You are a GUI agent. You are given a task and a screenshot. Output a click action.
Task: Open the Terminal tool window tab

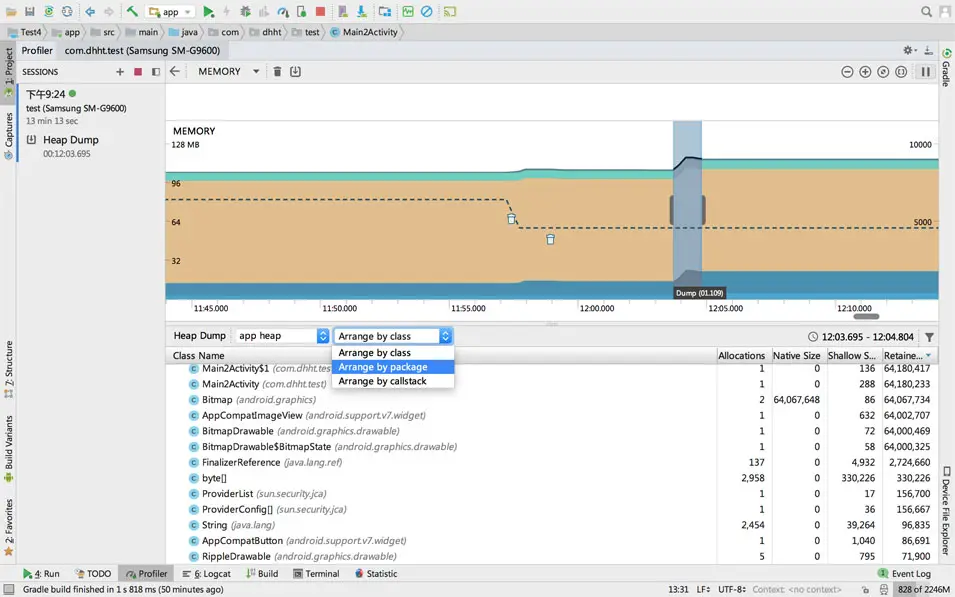316,573
